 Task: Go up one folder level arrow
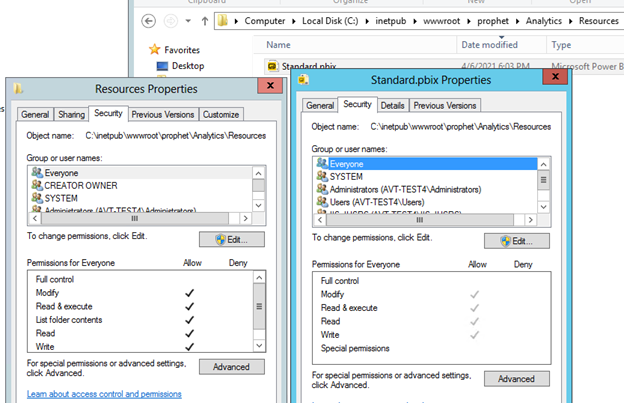[x=205, y=21]
